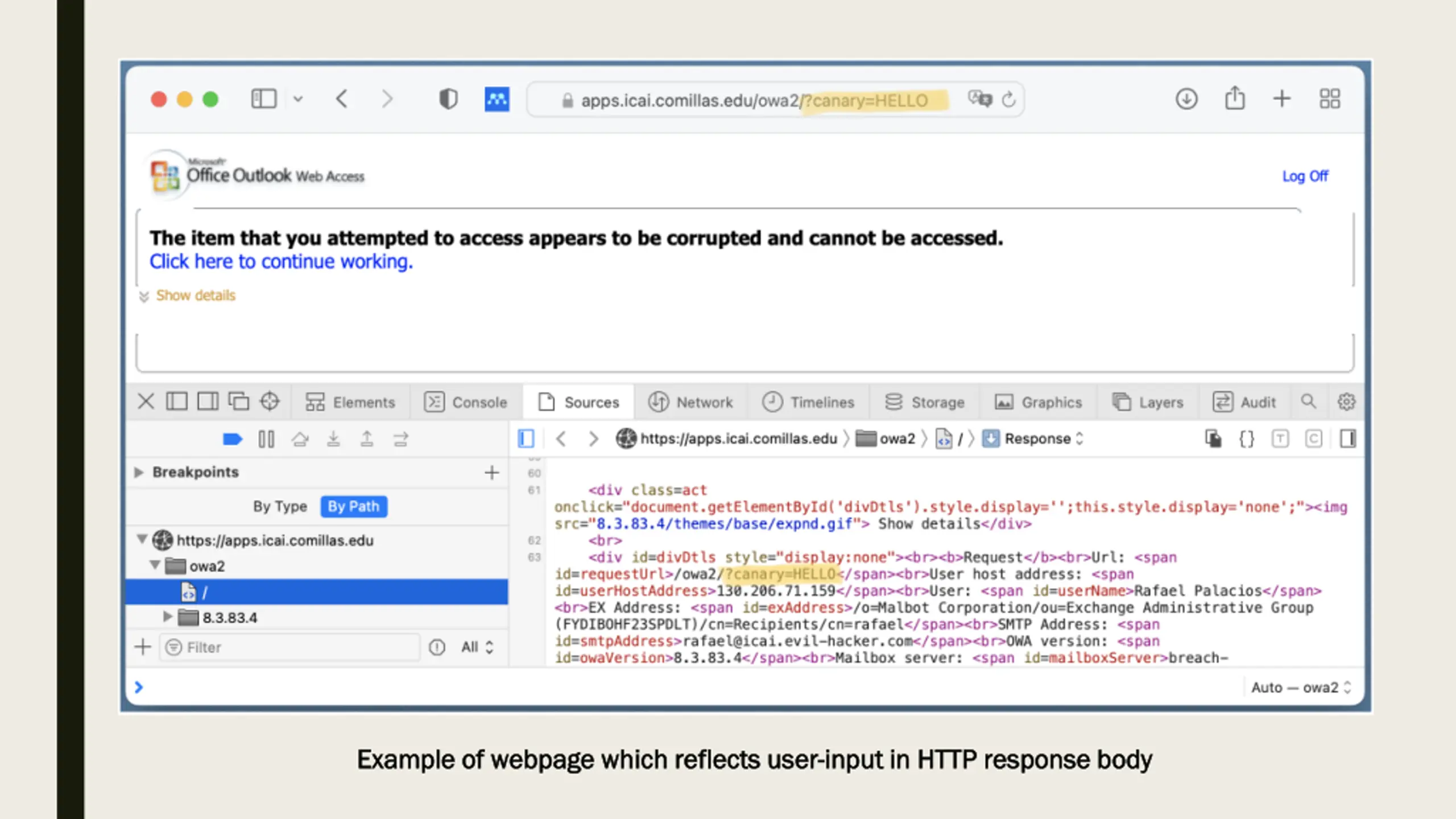Open the Audit tab
Viewport: 1456px width, 819px height.
tap(1244, 402)
